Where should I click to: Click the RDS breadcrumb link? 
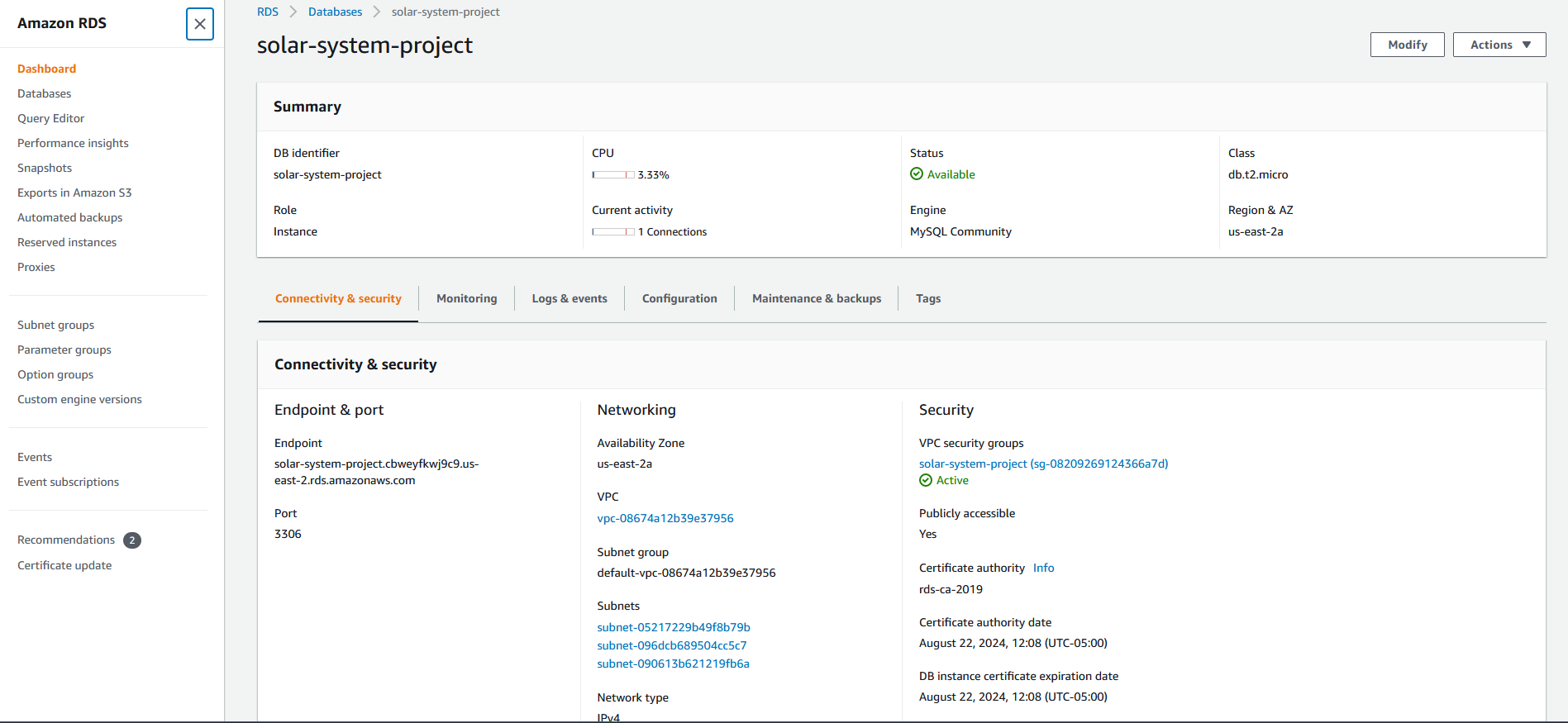(268, 12)
